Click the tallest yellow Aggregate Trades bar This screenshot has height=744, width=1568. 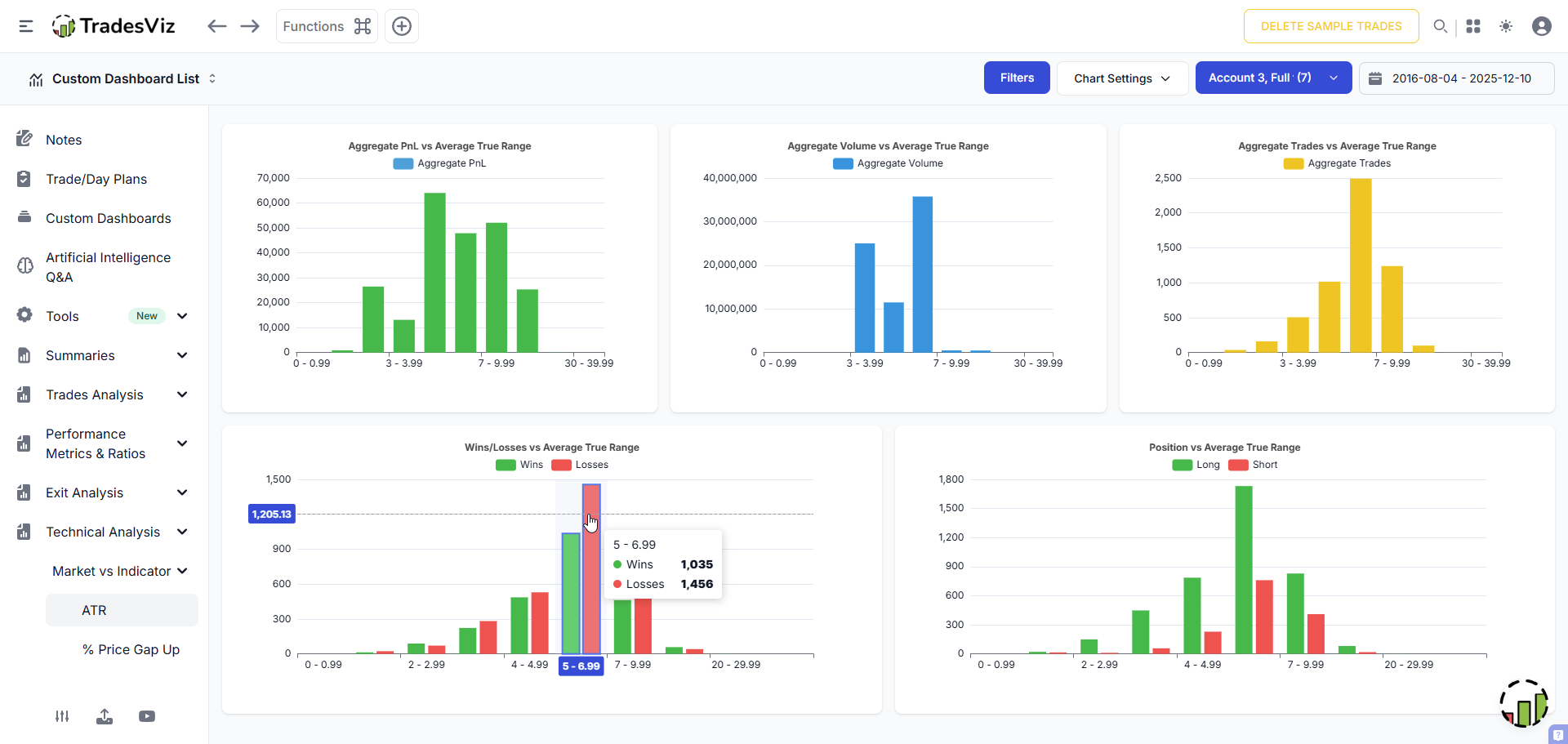pyautogui.click(x=1361, y=265)
